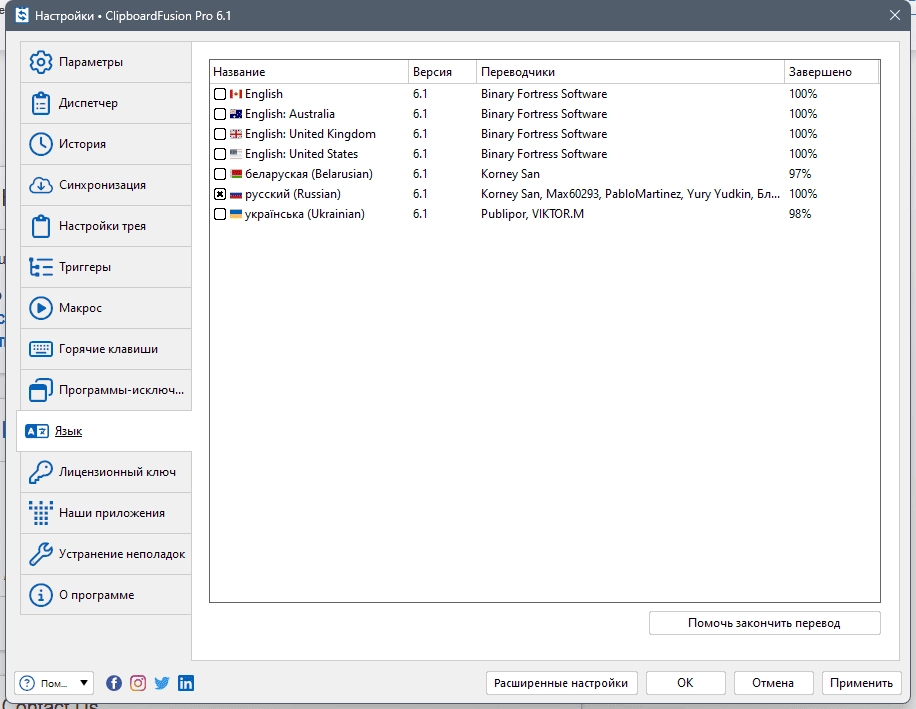This screenshot has height=709, width=916.
Task: Click the О программе info icon
Action: [x=40, y=595]
